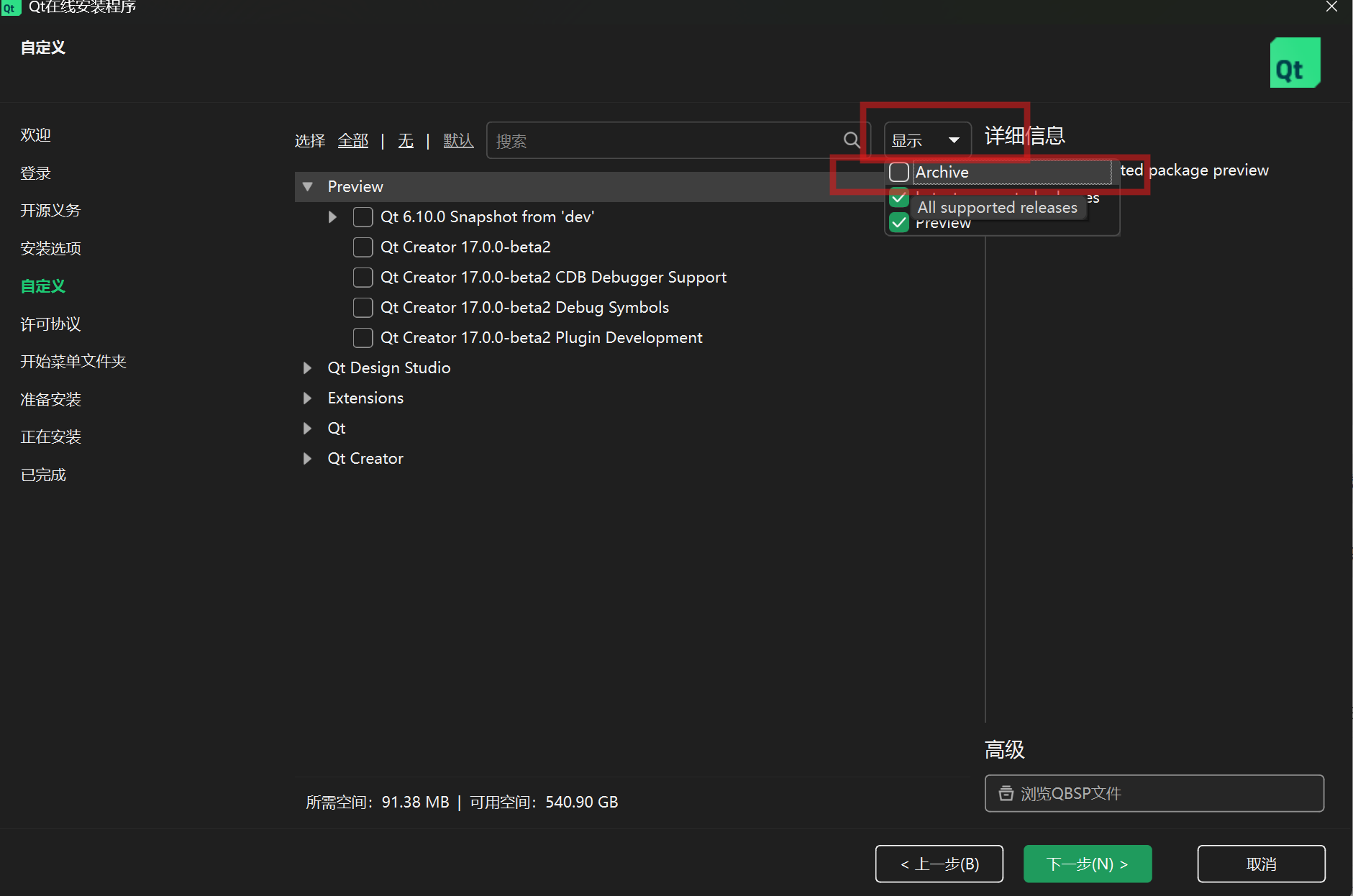Check Qt Creator 17.0.0-beta2 Debug Symbols

point(363,307)
